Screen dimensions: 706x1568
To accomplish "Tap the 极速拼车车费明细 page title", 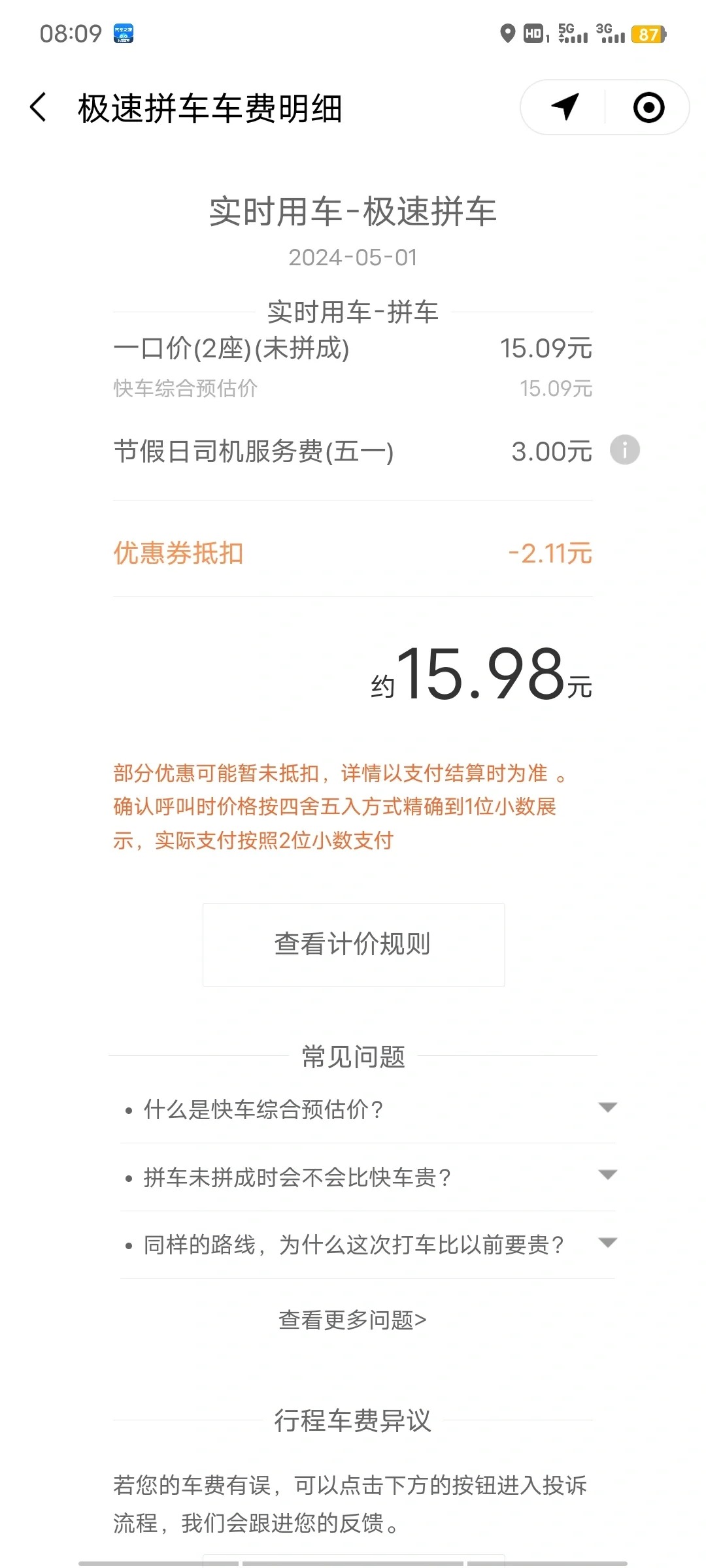I will (210, 108).
